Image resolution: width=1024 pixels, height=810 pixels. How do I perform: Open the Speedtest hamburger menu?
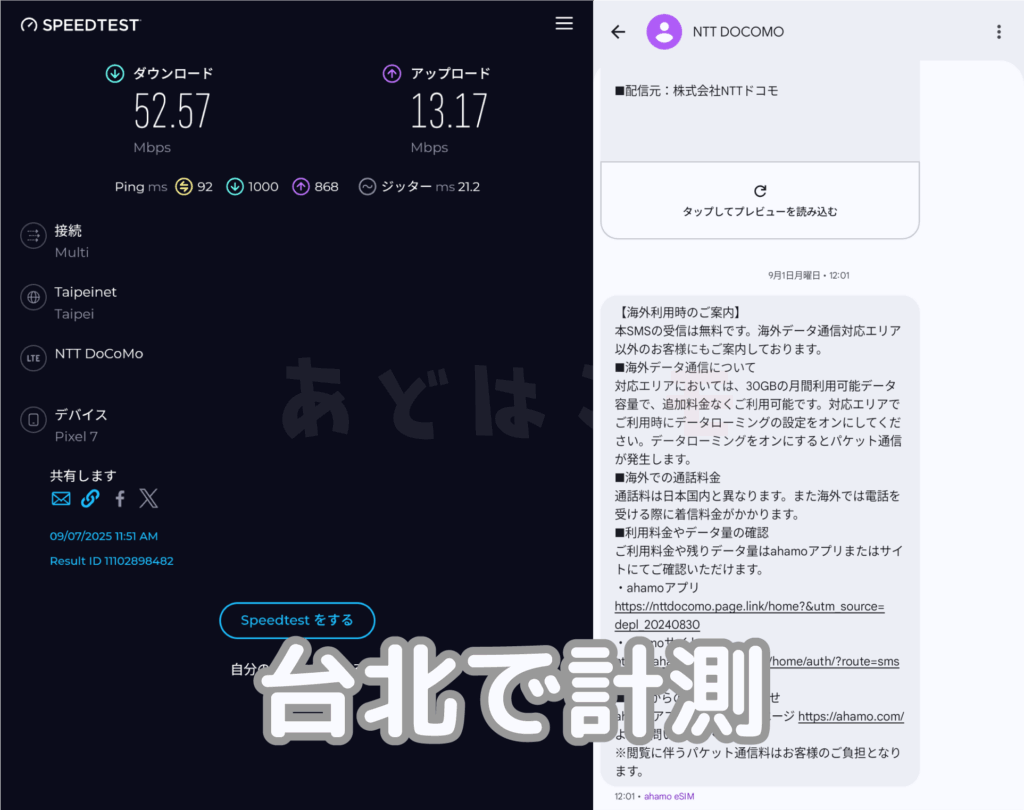pos(564,24)
